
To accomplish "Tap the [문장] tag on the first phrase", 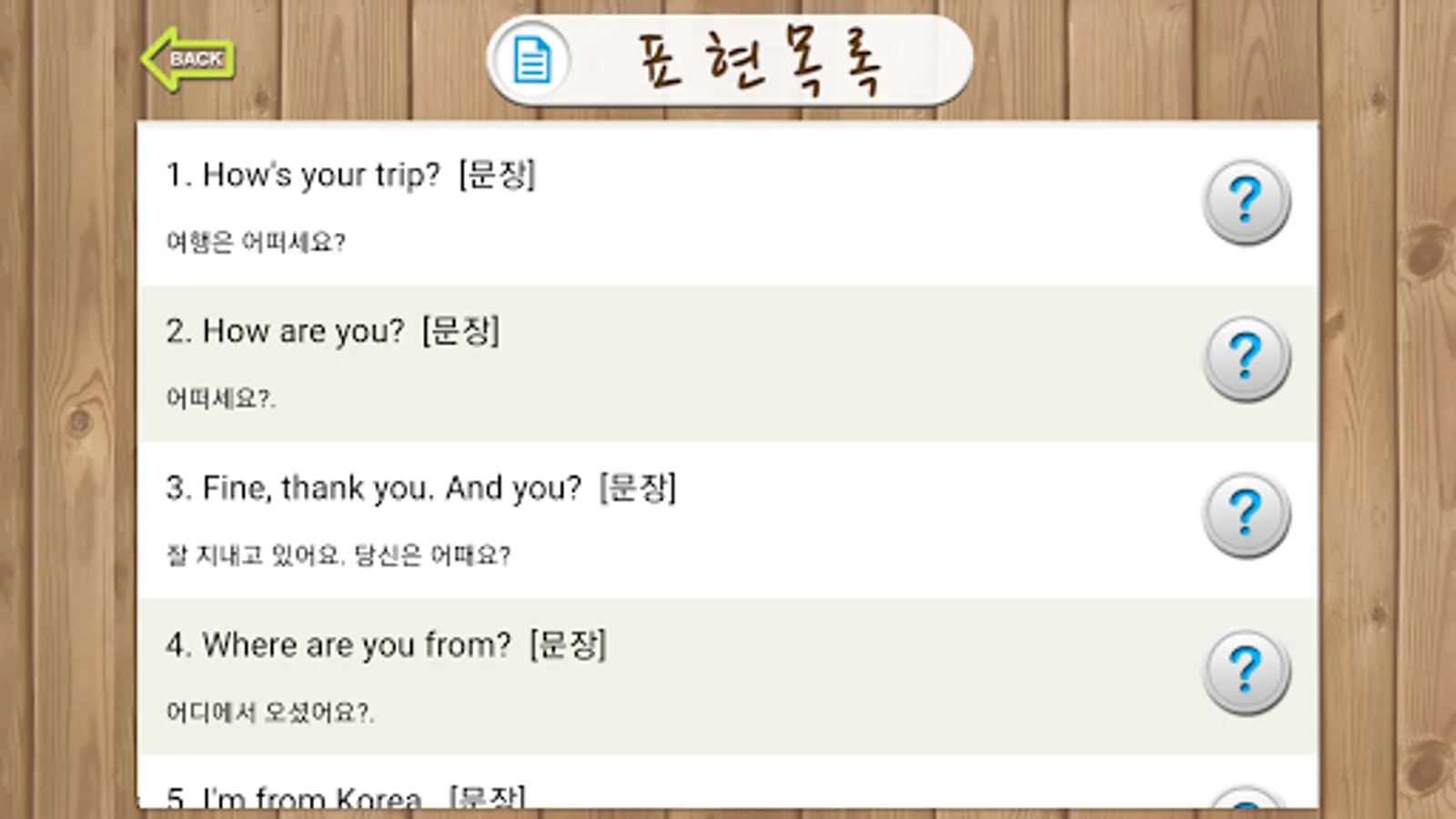I will point(497,175).
